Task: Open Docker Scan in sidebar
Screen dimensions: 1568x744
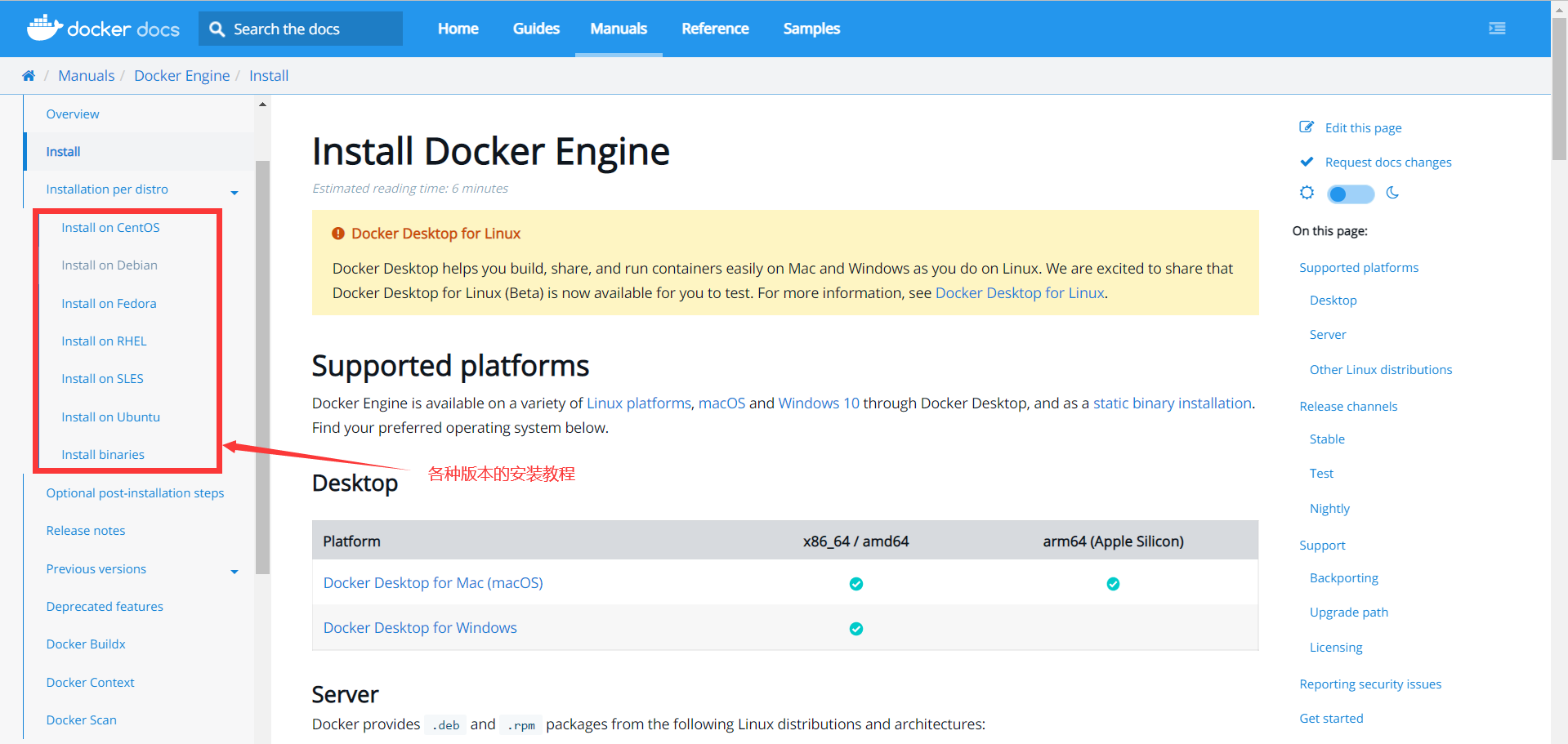Action: (81, 720)
